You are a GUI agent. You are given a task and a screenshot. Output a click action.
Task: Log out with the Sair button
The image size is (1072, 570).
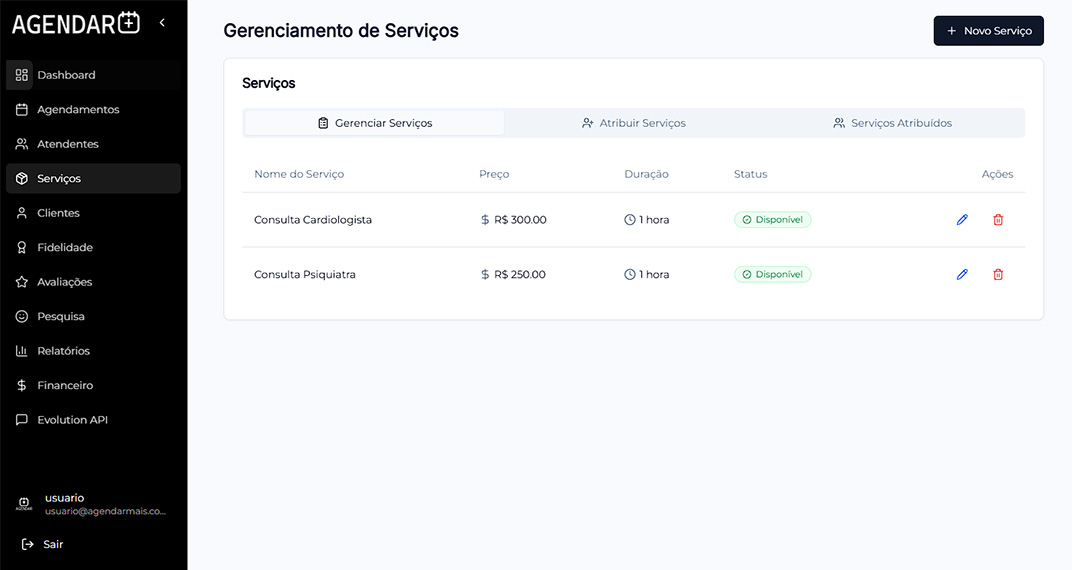coord(42,544)
